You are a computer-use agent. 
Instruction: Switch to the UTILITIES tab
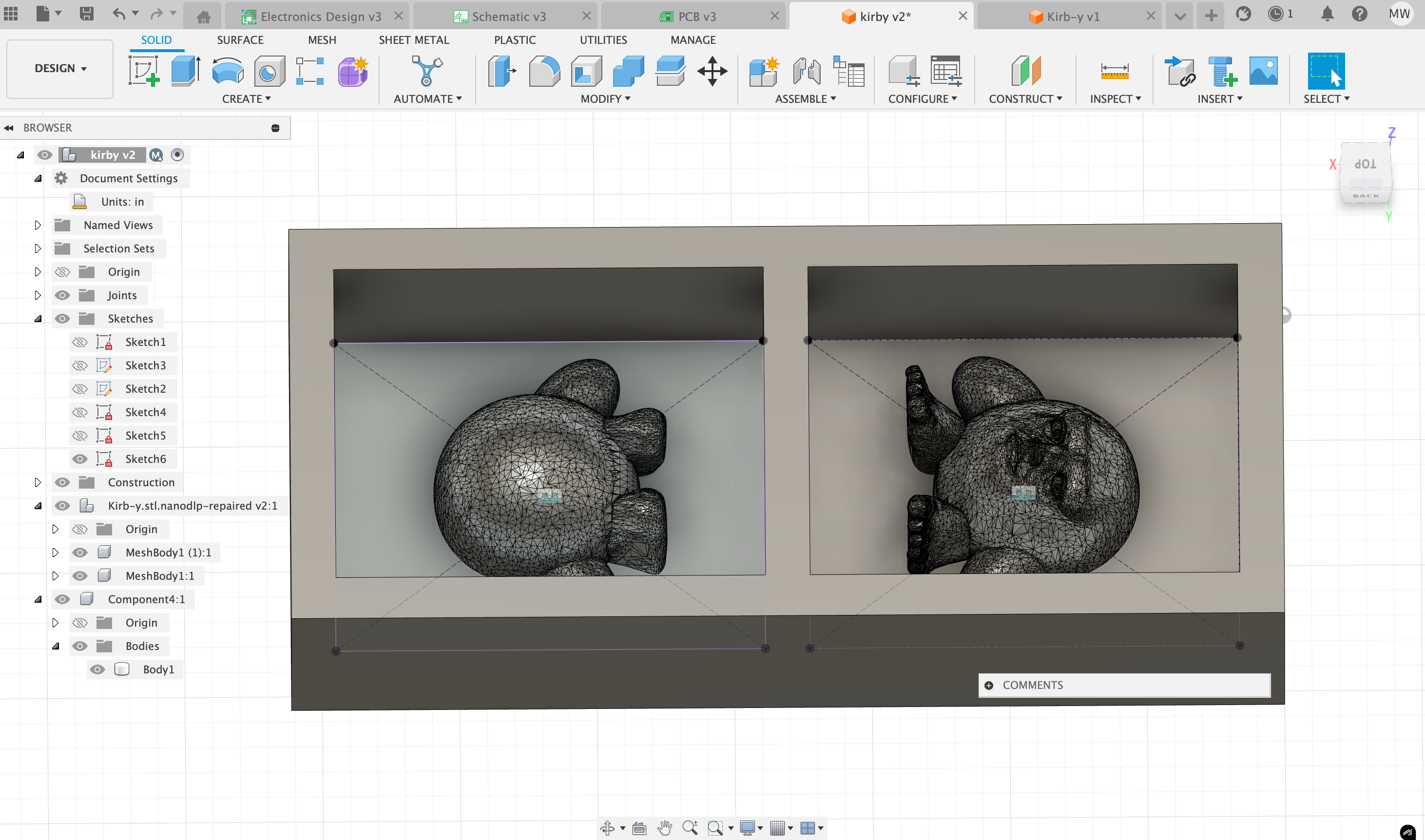click(x=603, y=40)
